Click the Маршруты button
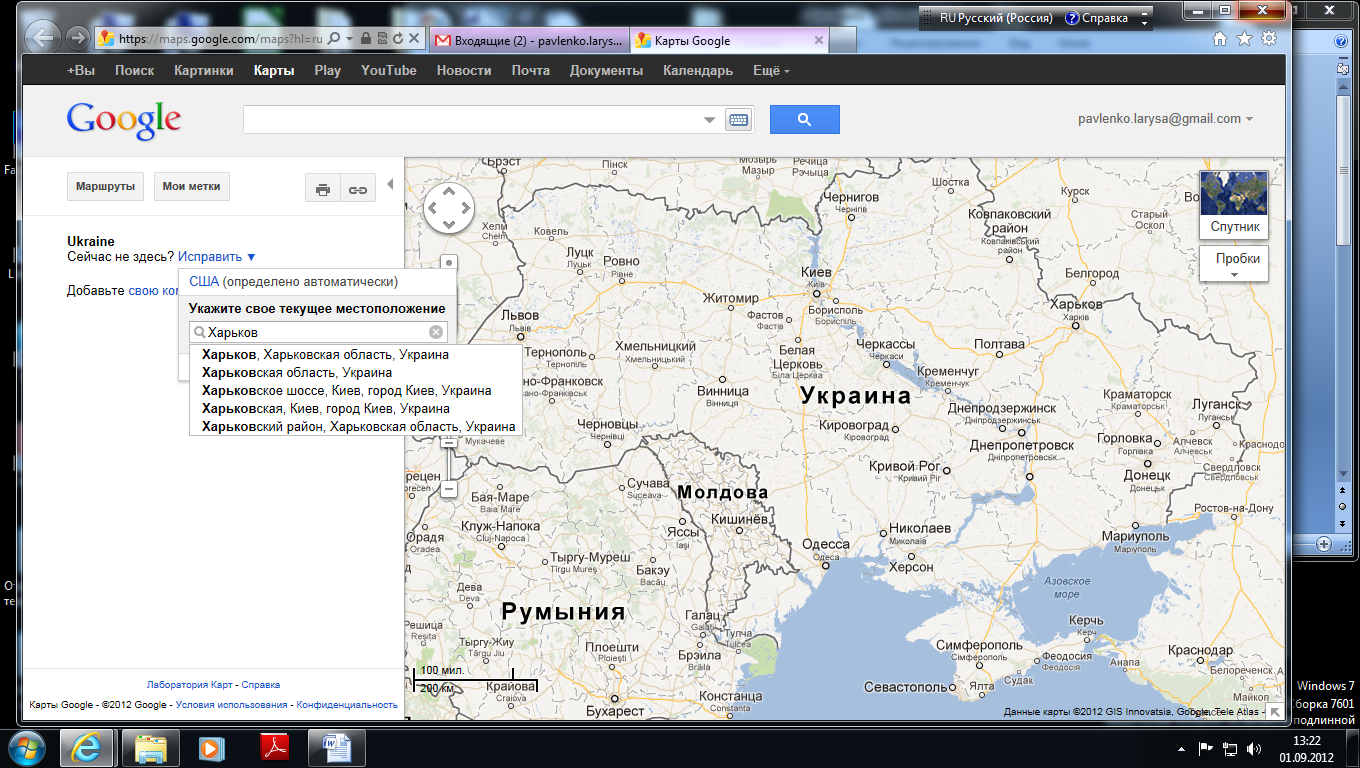The image size is (1360, 768). pos(106,187)
